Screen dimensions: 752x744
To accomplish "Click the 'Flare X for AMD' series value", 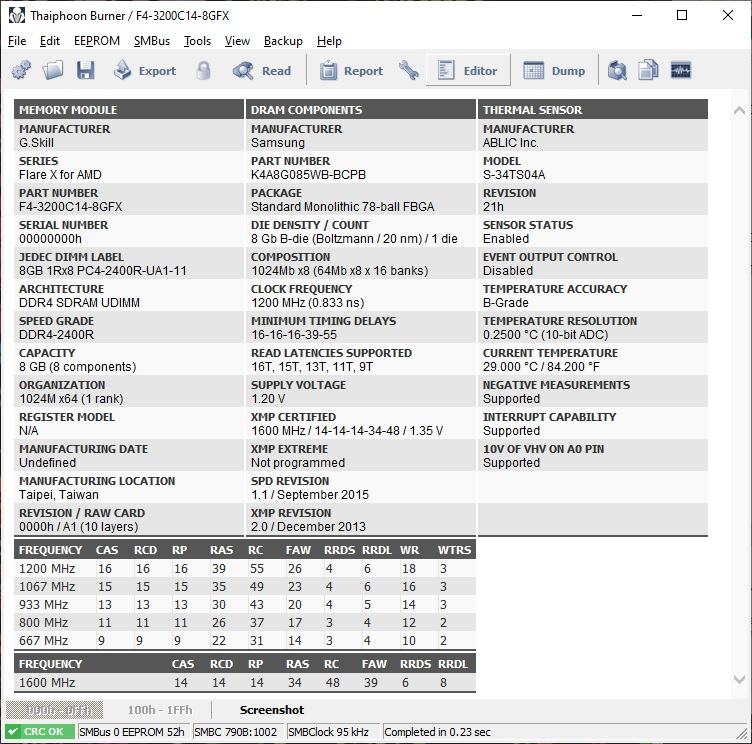I will [60, 175].
